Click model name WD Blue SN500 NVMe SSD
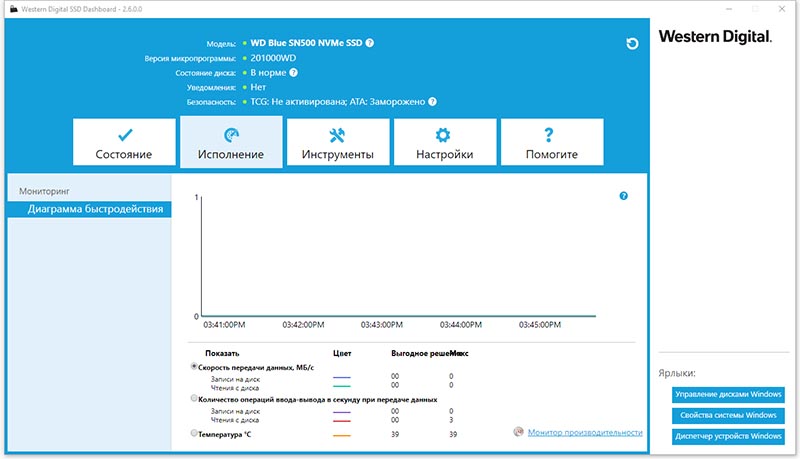The width and height of the screenshot is (800, 459). coord(306,43)
